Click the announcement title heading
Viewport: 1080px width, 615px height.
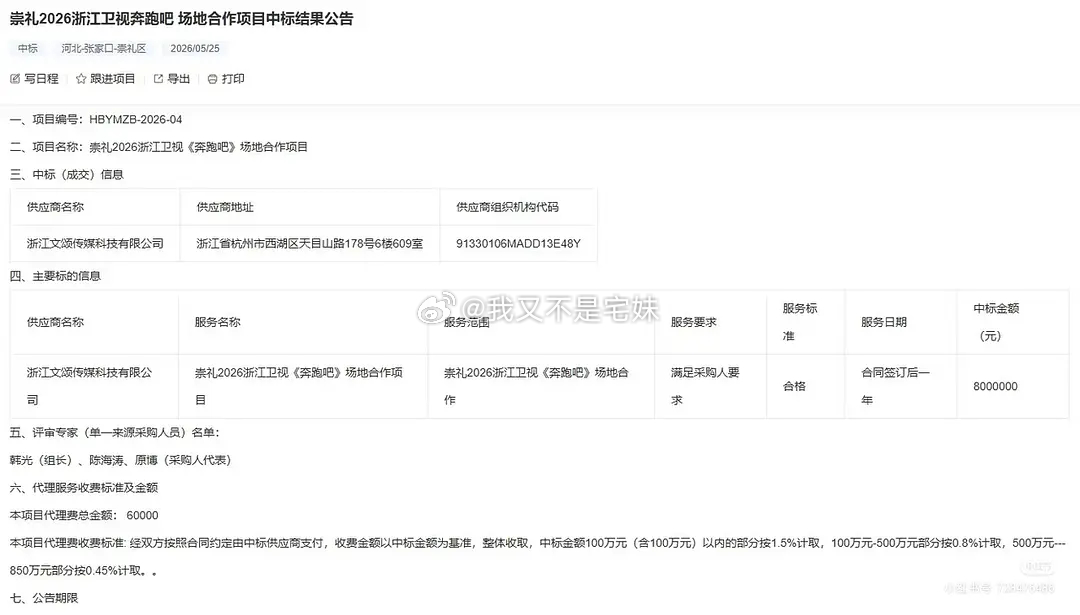coord(181,19)
